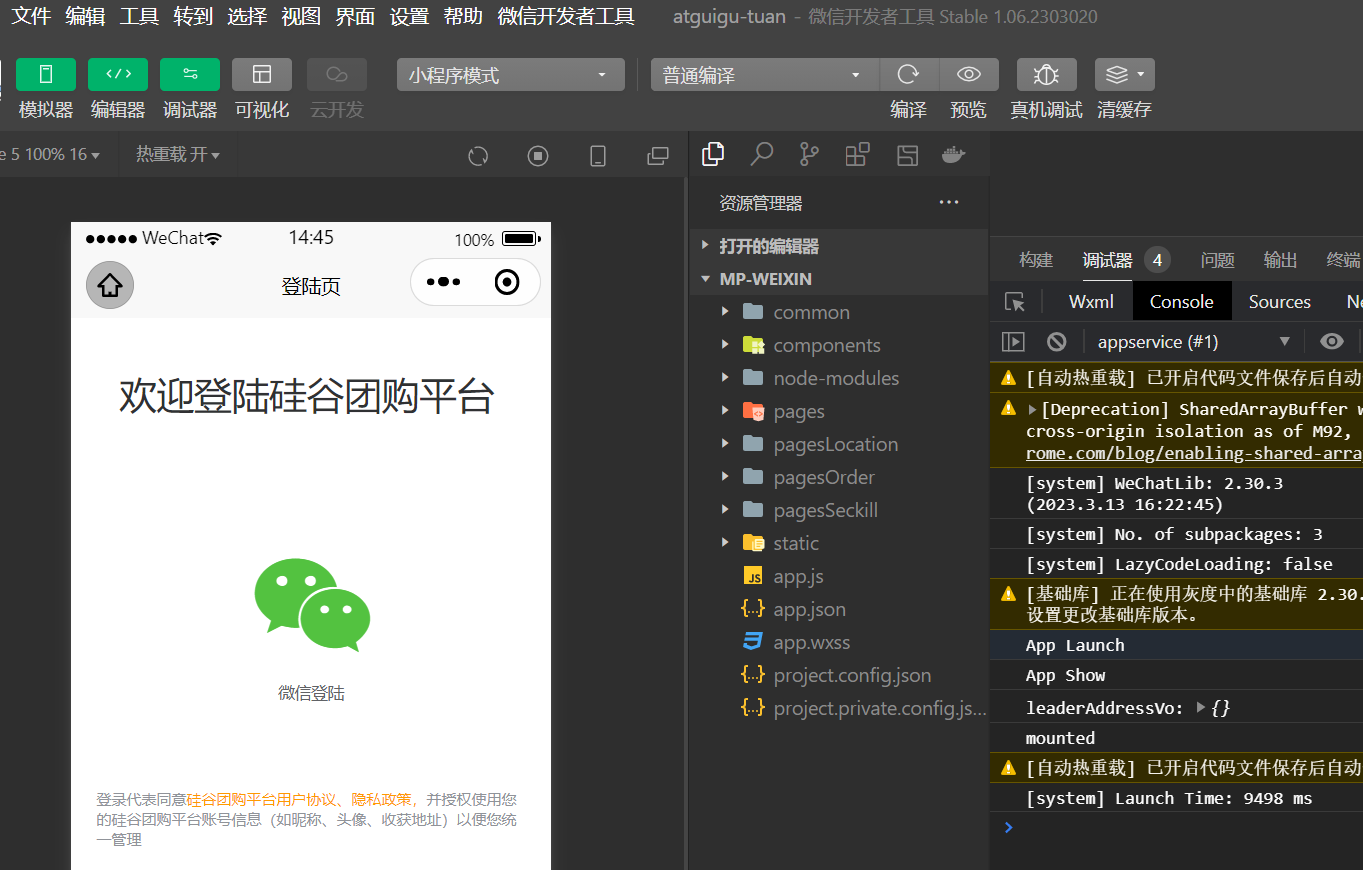Click the clear console icon
Screen dimensions: 1363x870
pos(1056,342)
